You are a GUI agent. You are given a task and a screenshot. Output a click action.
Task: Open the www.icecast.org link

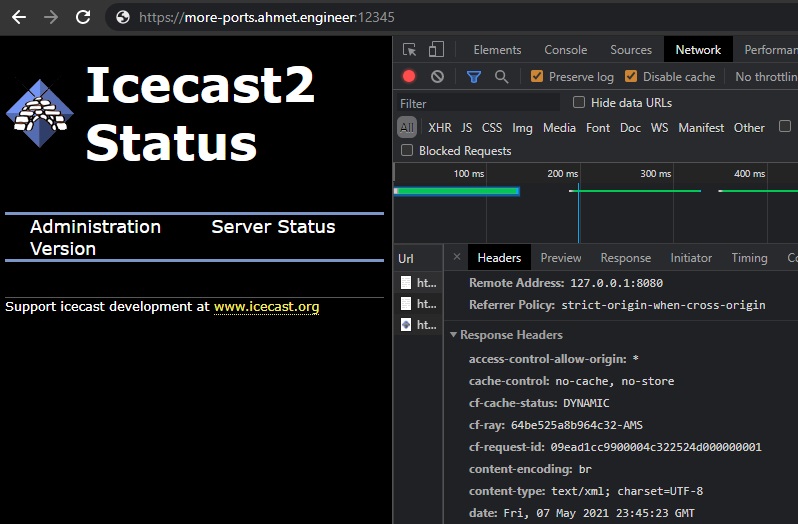(x=266, y=307)
